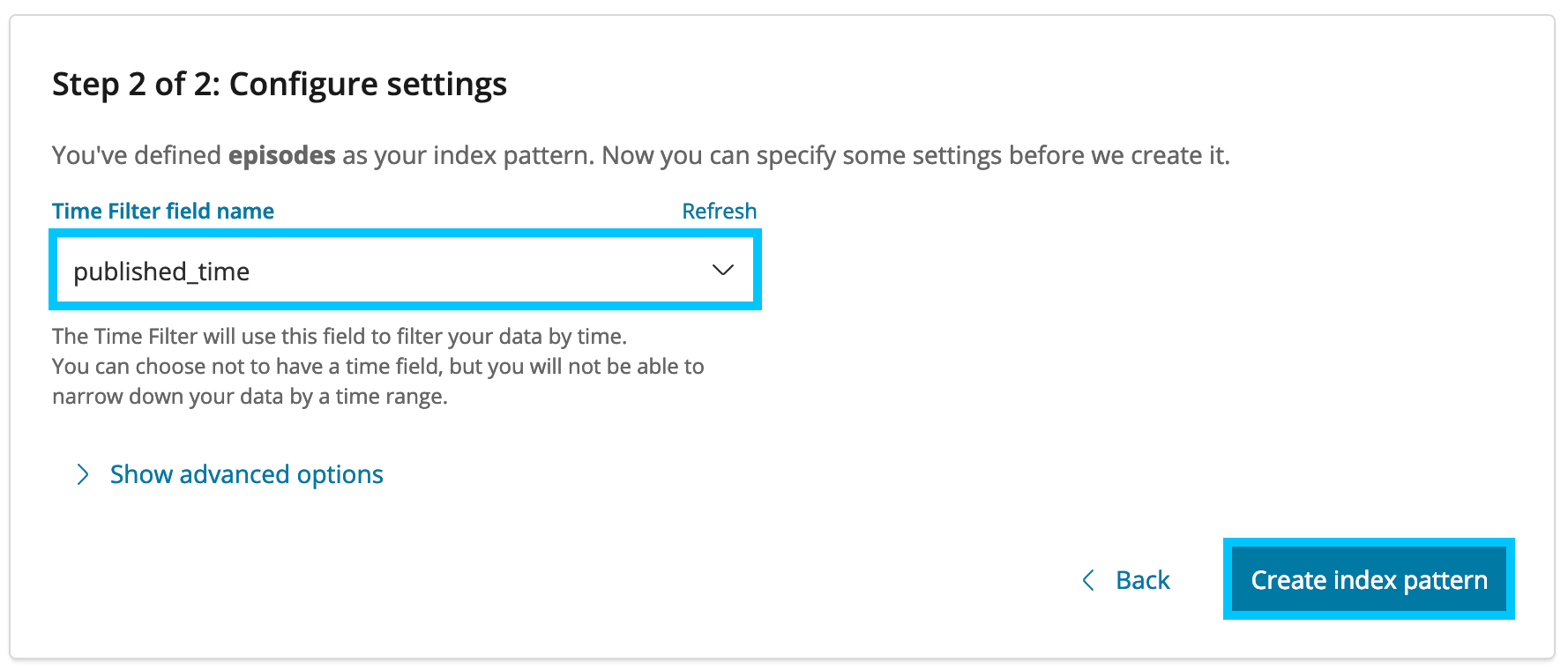Click the chevron arrow in the time field dropdown
1568x670 pixels.
722,271
